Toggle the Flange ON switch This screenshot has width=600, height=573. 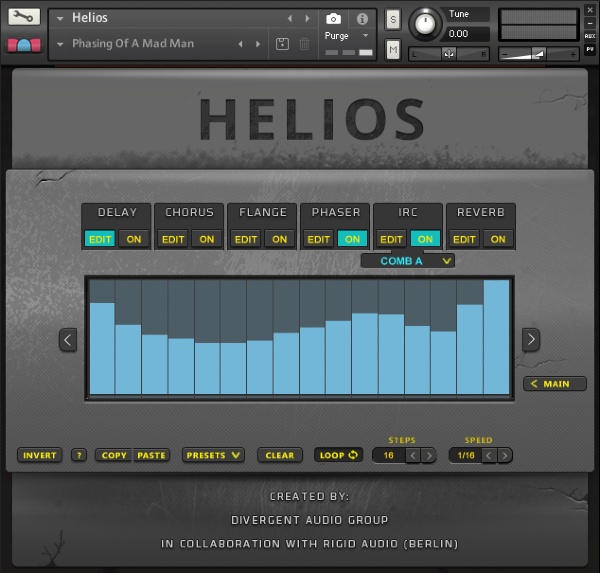point(279,239)
